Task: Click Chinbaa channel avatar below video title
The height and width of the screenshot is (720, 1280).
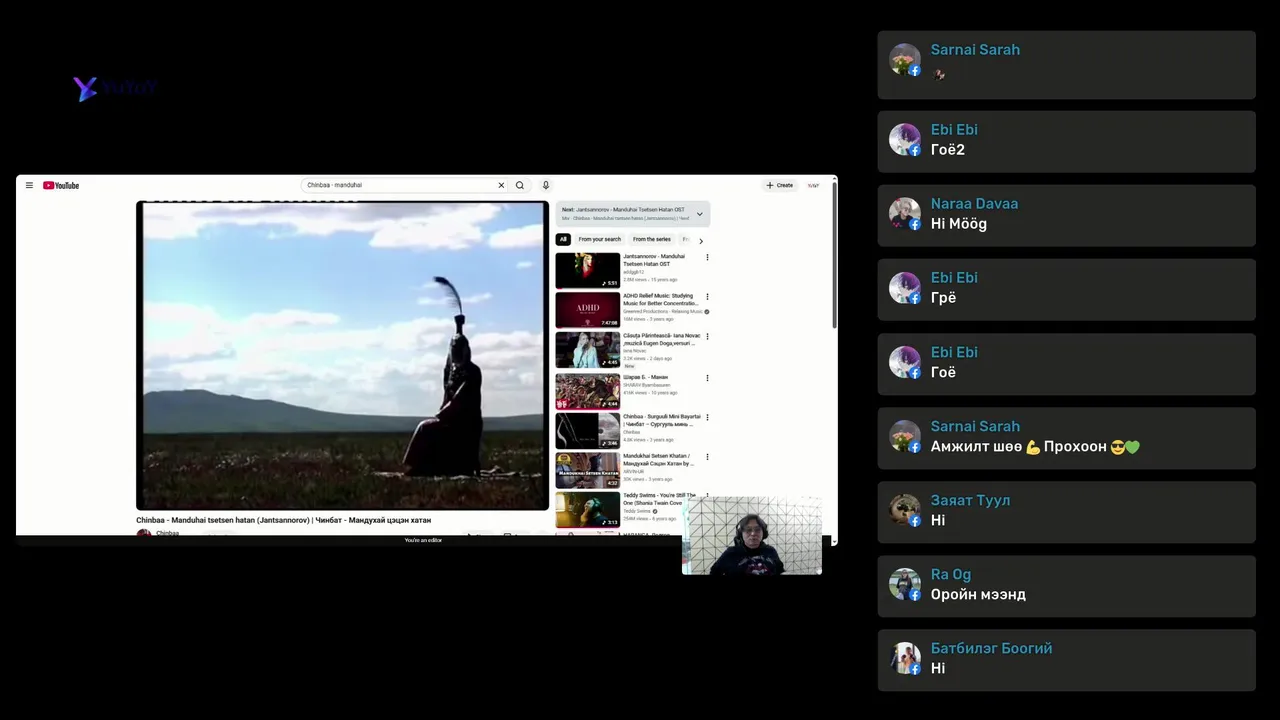Action: (x=144, y=533)
